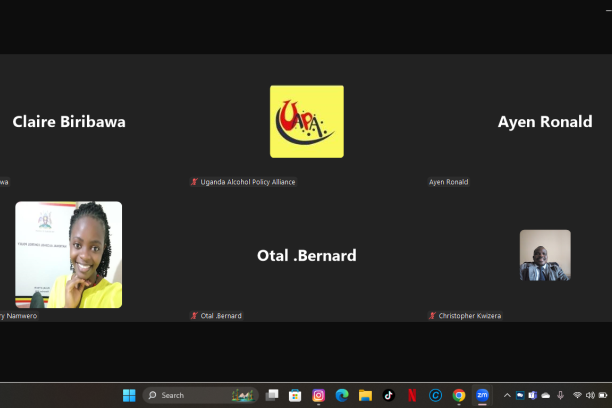Open Google Chrome from the taskbar
The width and height of the screenshot is (612, 408).
point(459,395)
